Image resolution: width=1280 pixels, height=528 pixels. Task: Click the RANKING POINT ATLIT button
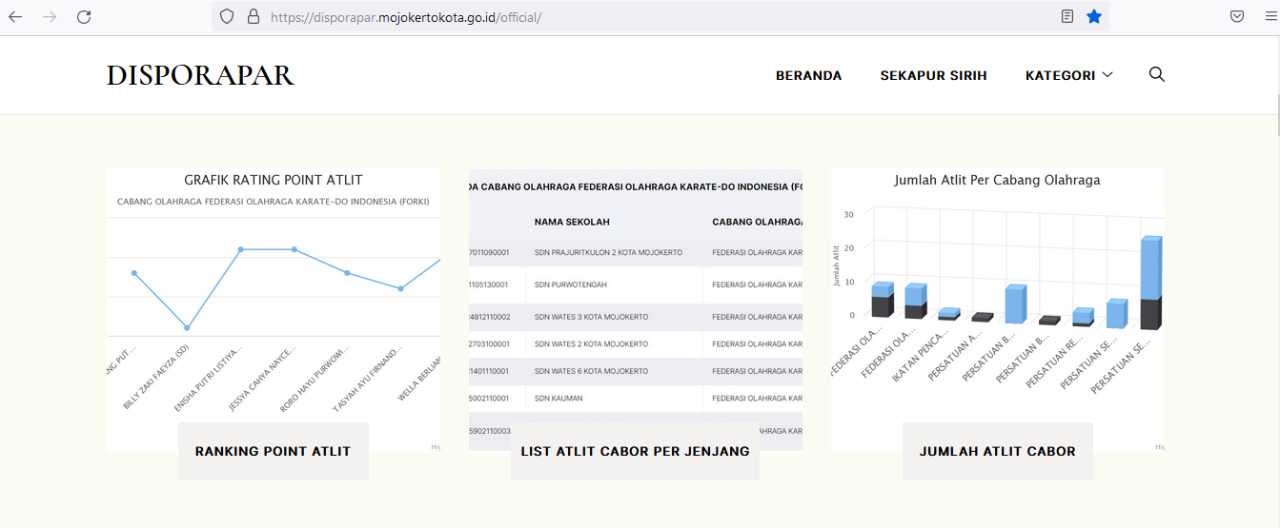pos(273,451)
